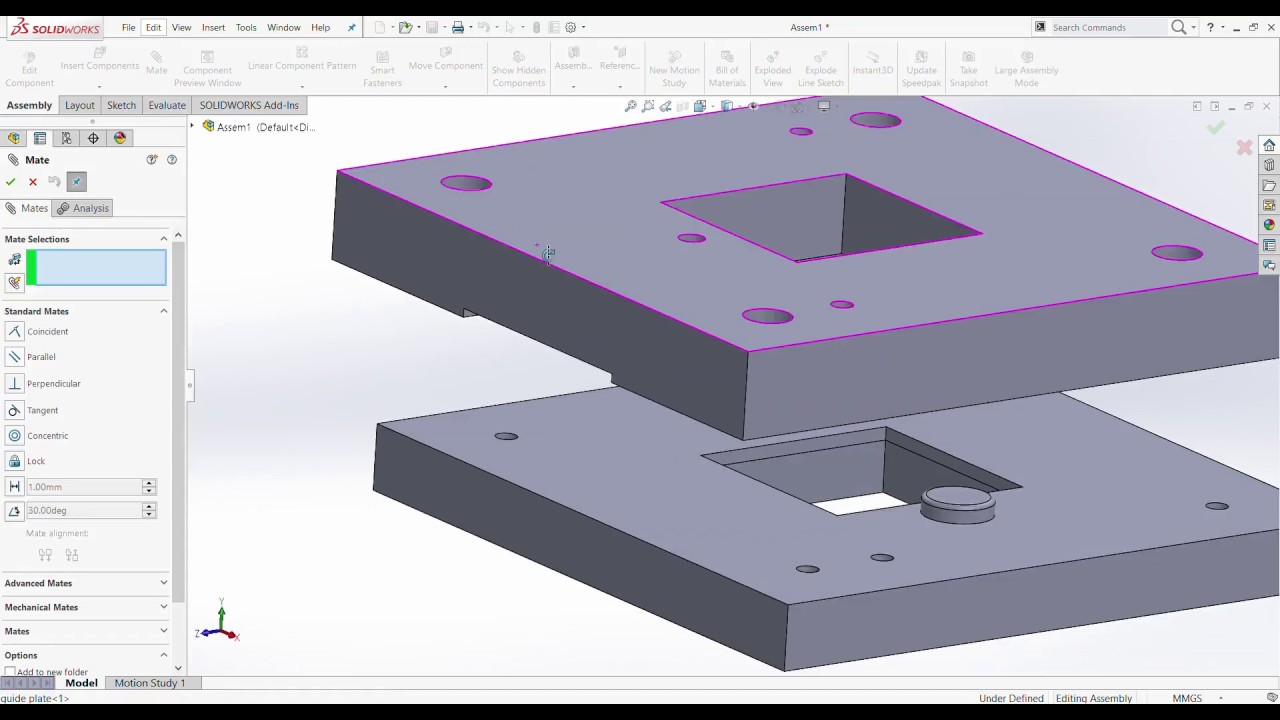Select the Parallel mate icon
Viewport: 1280px width, 720px height.
pyautogui.click(x=14, y=356)
